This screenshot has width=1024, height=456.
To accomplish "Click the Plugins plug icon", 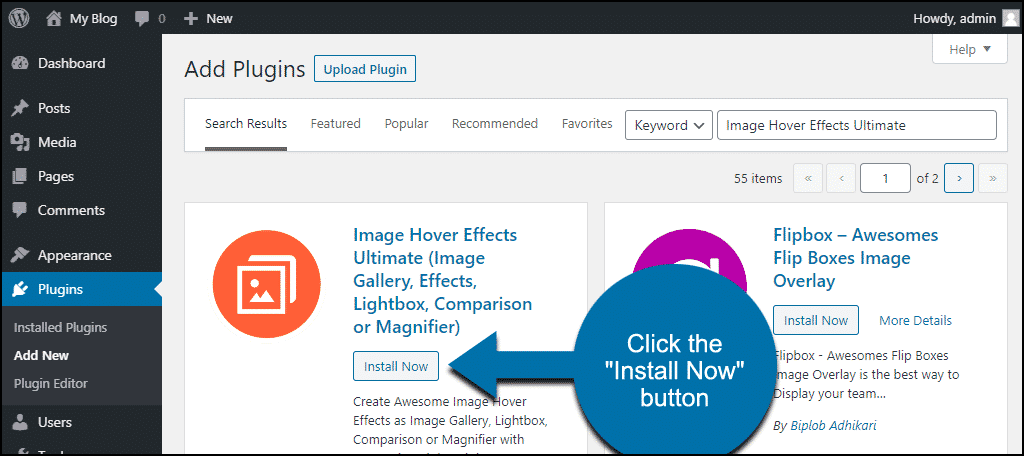I will pyautogui.click(x=21, y=289).
